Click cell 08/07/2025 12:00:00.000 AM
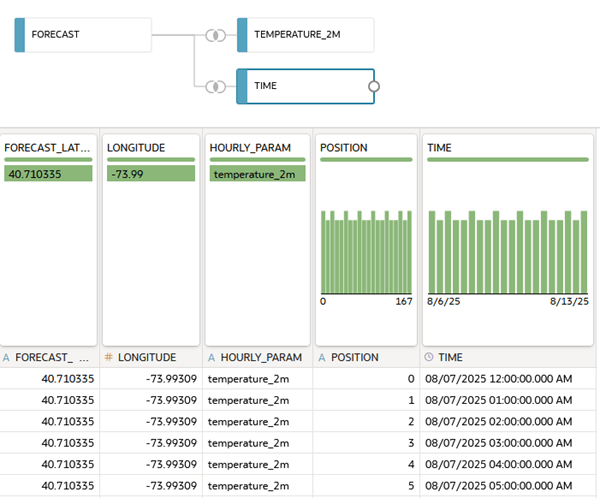 (x=508, y=379)
